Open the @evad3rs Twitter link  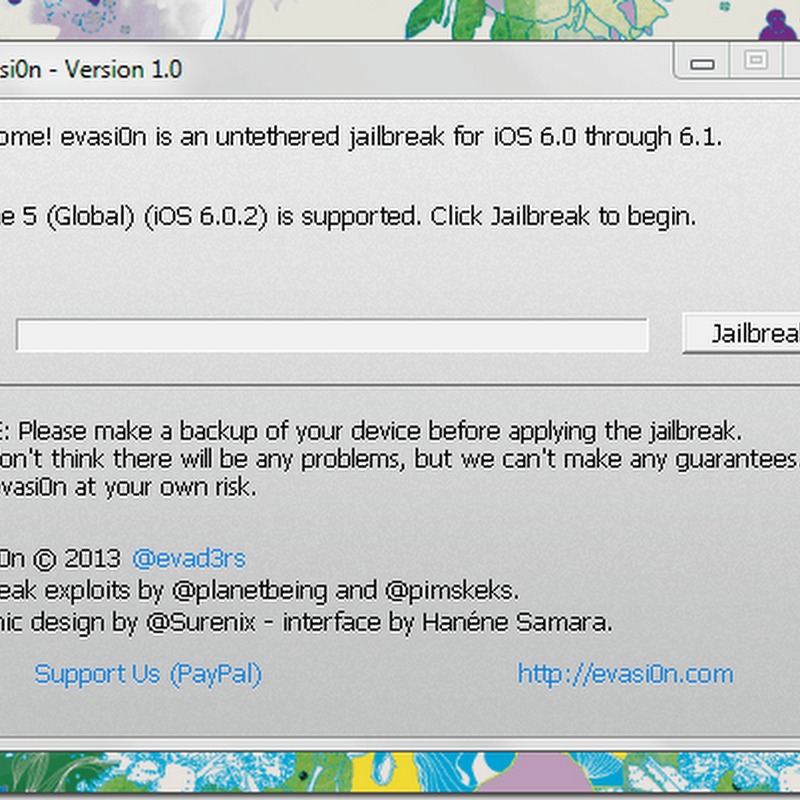(x=189, y=559)
